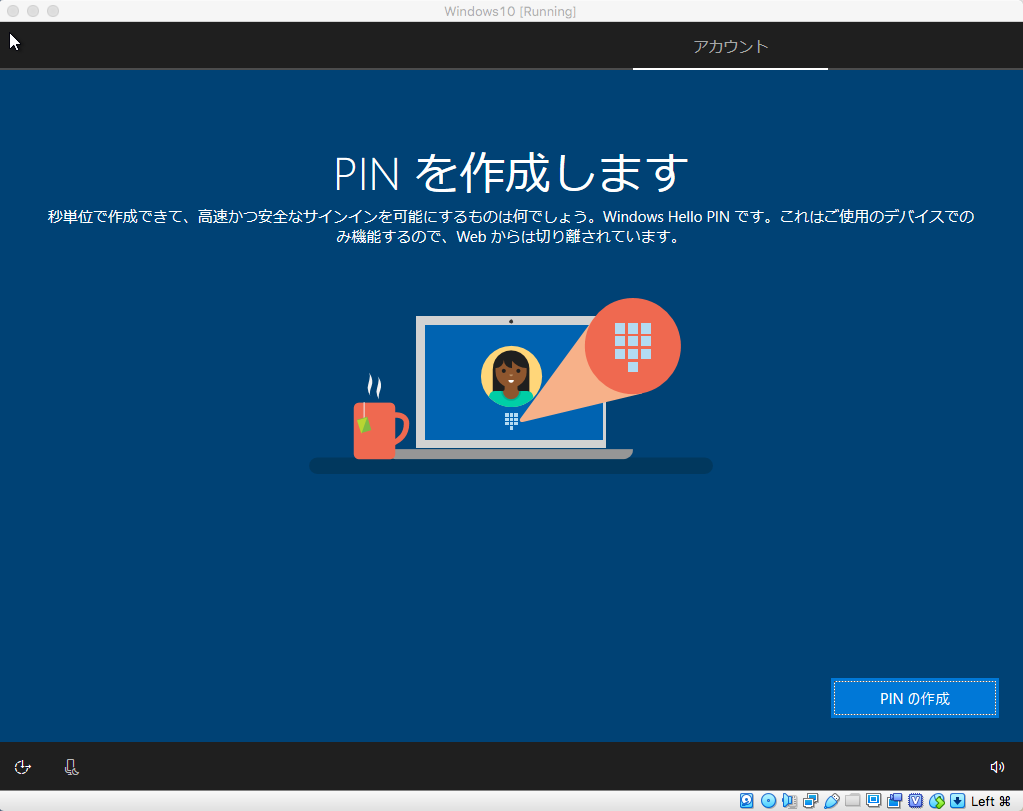Maximize the Windows10 VM window
1023x811 pixels.
click(53, 11)
